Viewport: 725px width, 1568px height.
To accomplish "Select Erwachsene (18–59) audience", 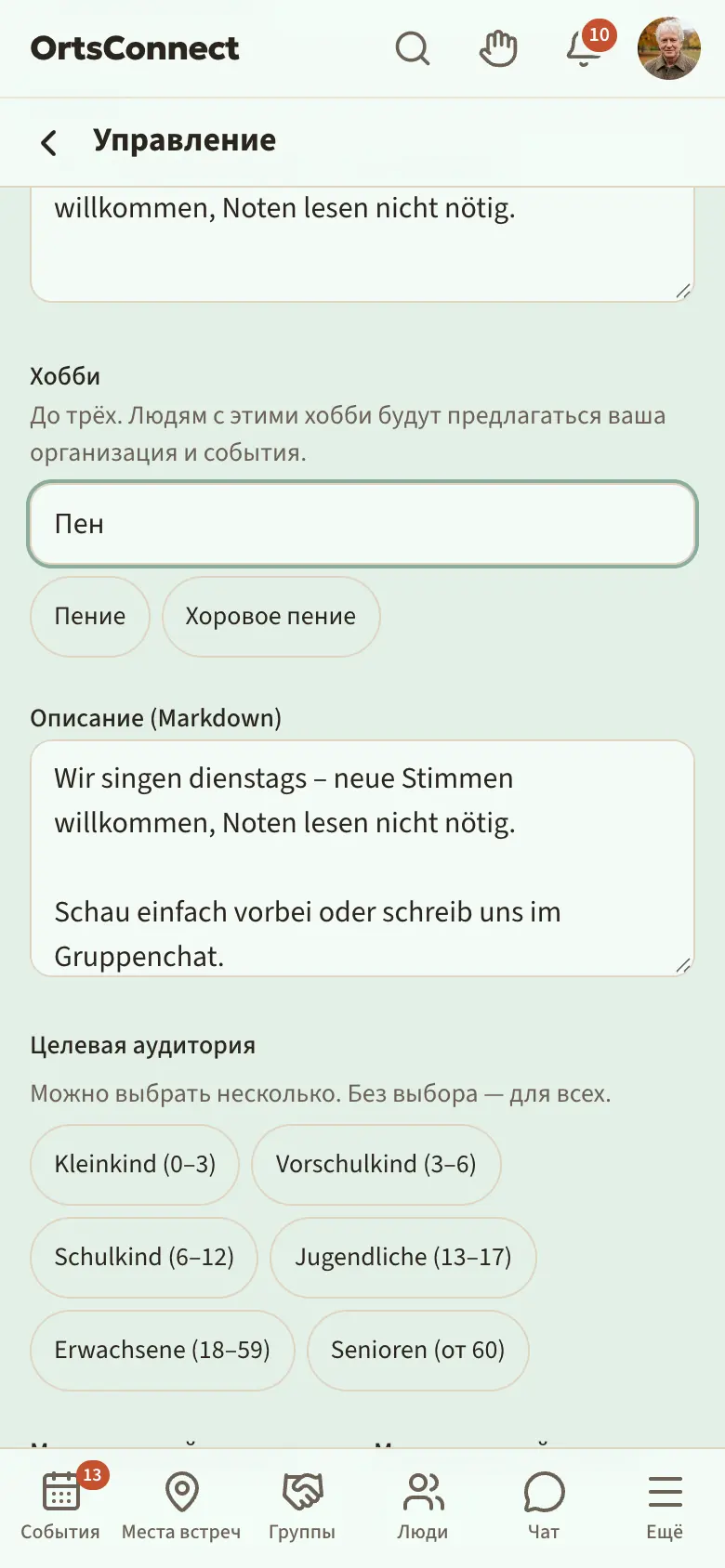I will pos(163,1351).
